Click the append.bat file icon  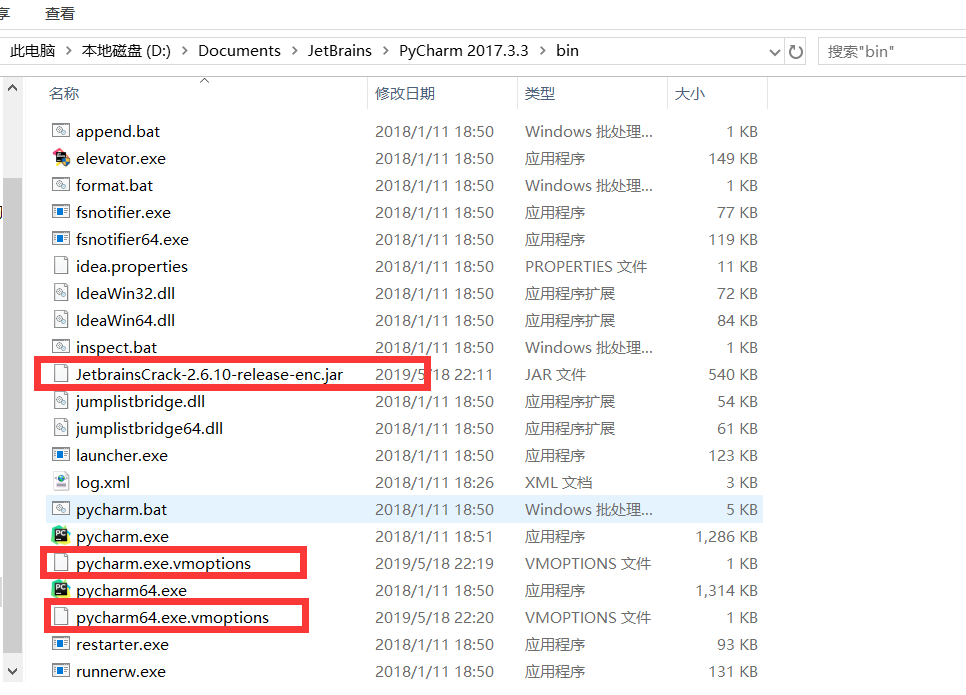(x=60, y=131)
